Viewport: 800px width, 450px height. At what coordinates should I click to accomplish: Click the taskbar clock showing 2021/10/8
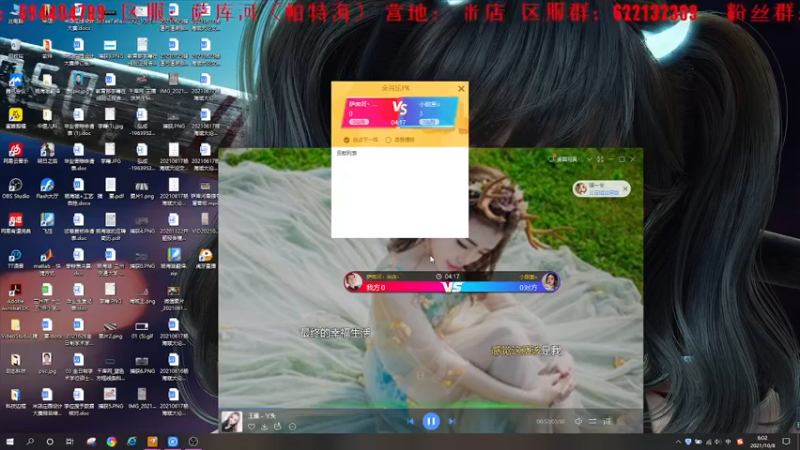pos(763,442)
